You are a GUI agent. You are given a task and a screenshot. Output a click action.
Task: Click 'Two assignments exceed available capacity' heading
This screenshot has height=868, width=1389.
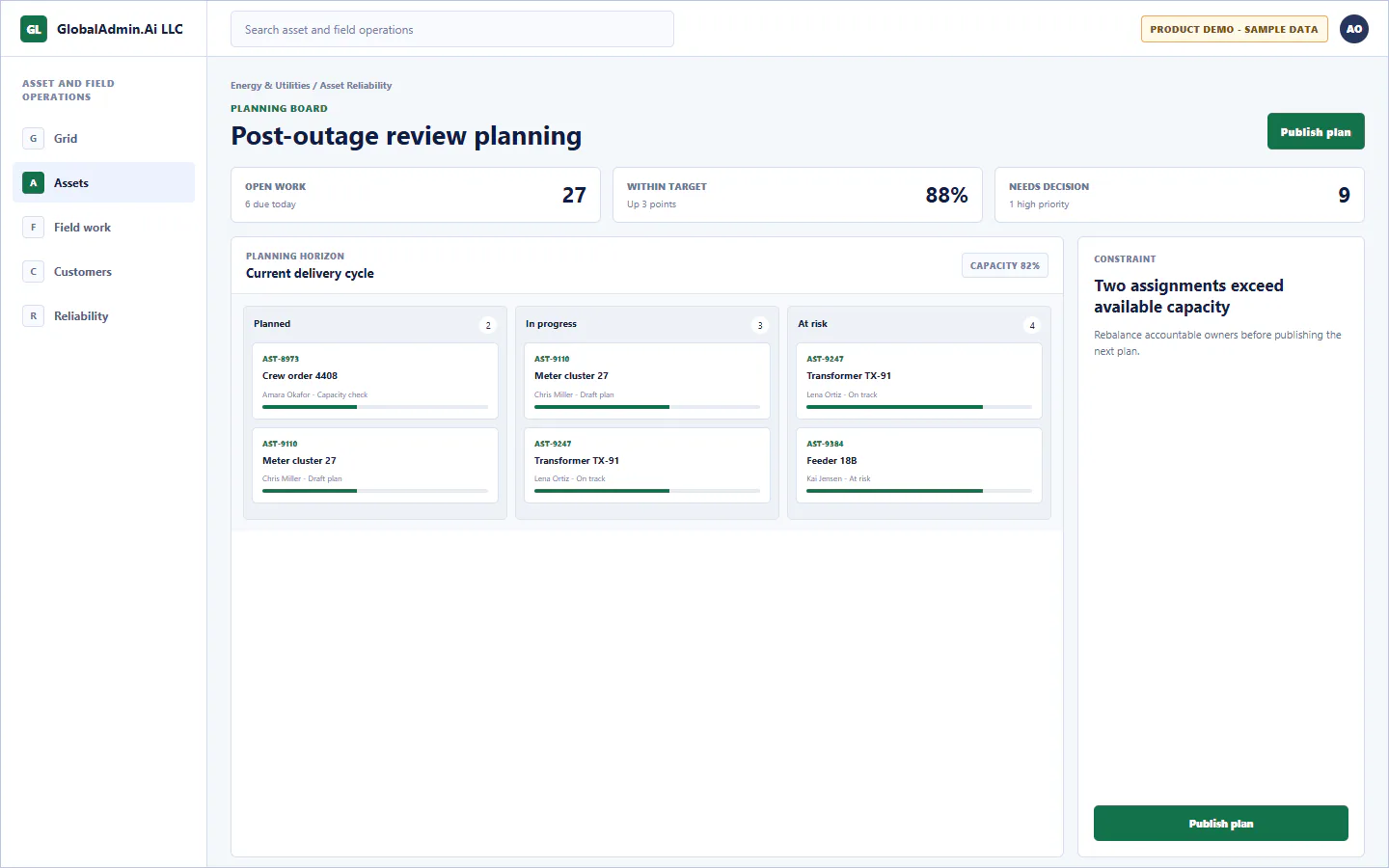pos(1188,296)
